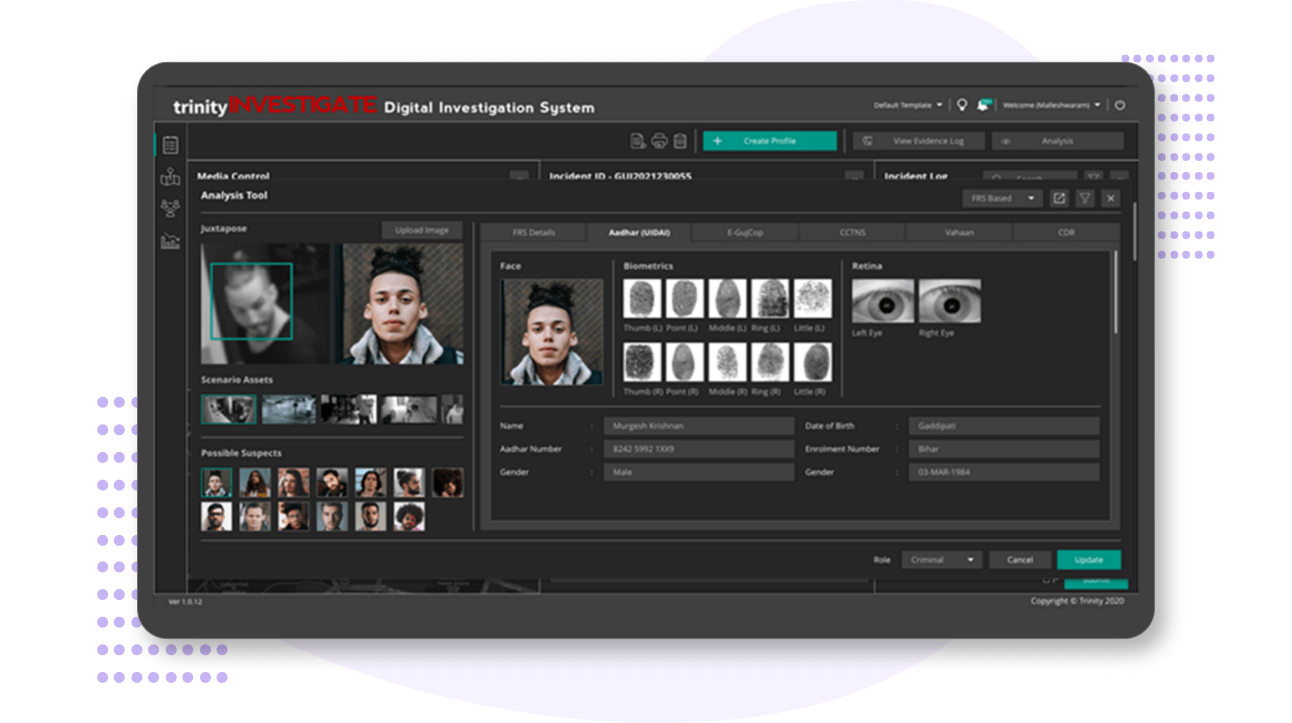
Task: Click the printer icon in the top toolbar
Action: [x=659, y=141]
